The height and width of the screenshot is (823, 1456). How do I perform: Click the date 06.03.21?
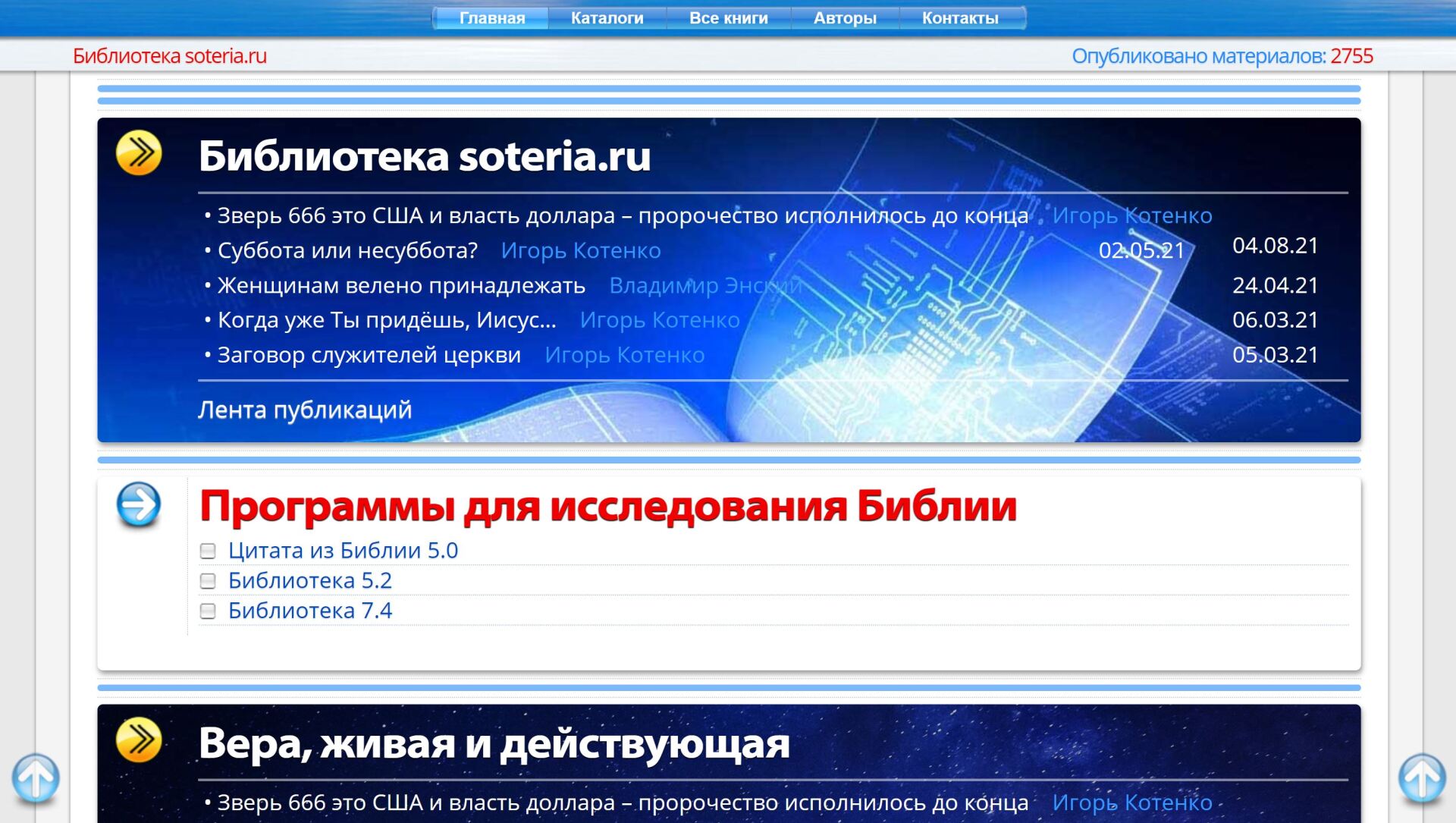[1276, 320]
